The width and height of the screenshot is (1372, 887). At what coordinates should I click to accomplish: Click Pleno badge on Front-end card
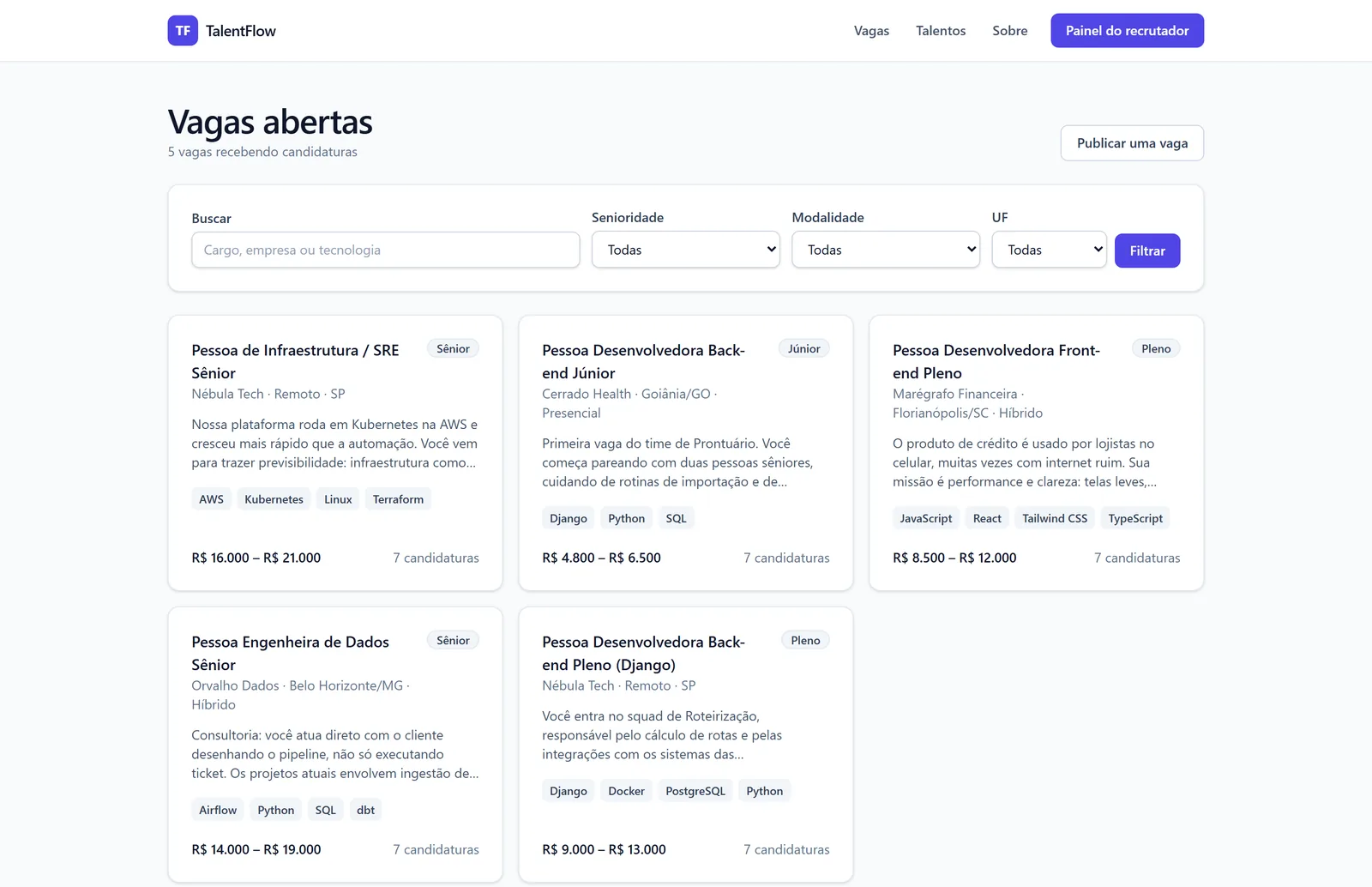pyautogui.click(x=1156, y=348)
